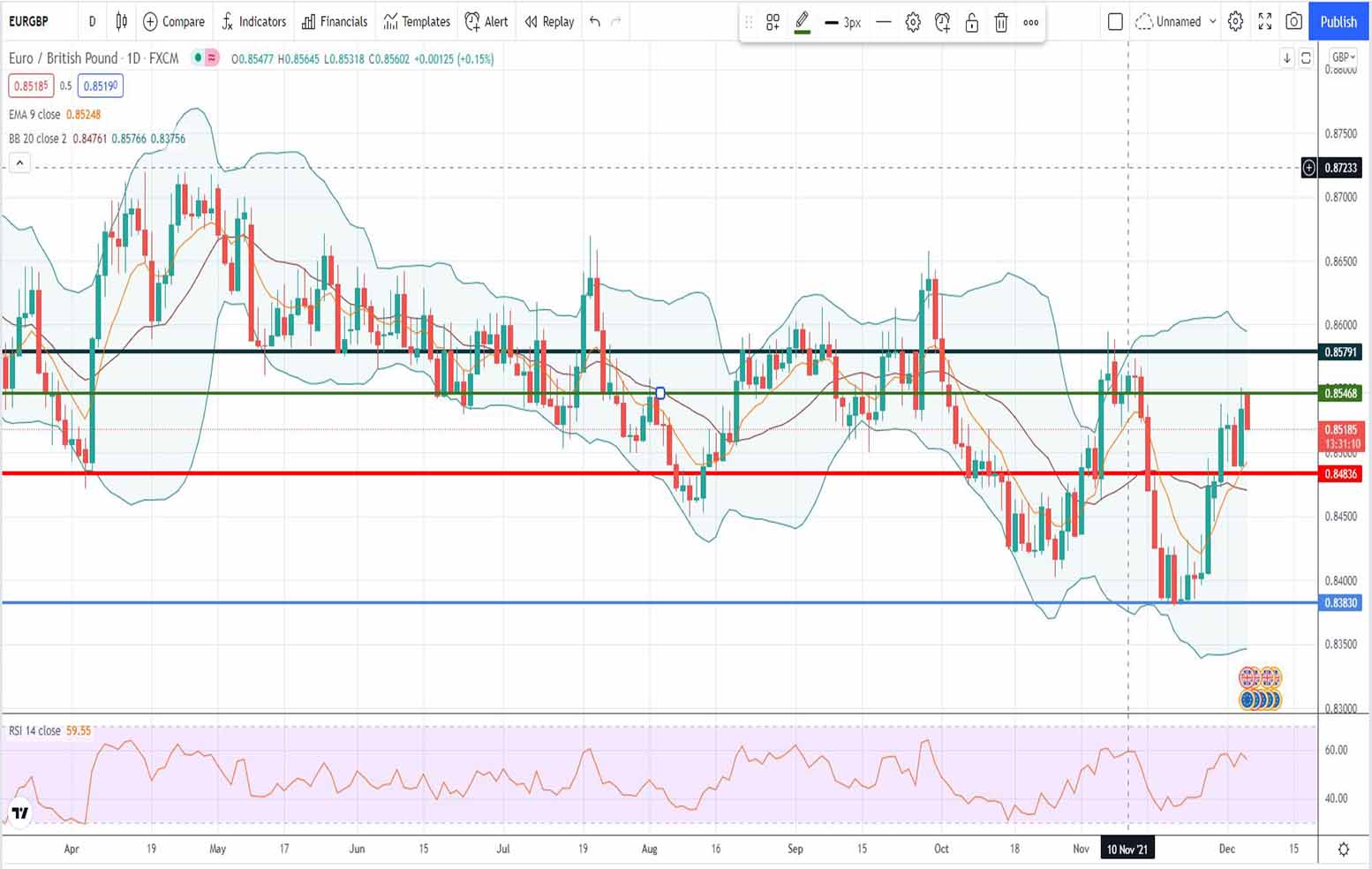The height and width of the screenshot is (869, 1372).
Task: Lock the drawing with the padlock icon
Action: pos(971,22)
